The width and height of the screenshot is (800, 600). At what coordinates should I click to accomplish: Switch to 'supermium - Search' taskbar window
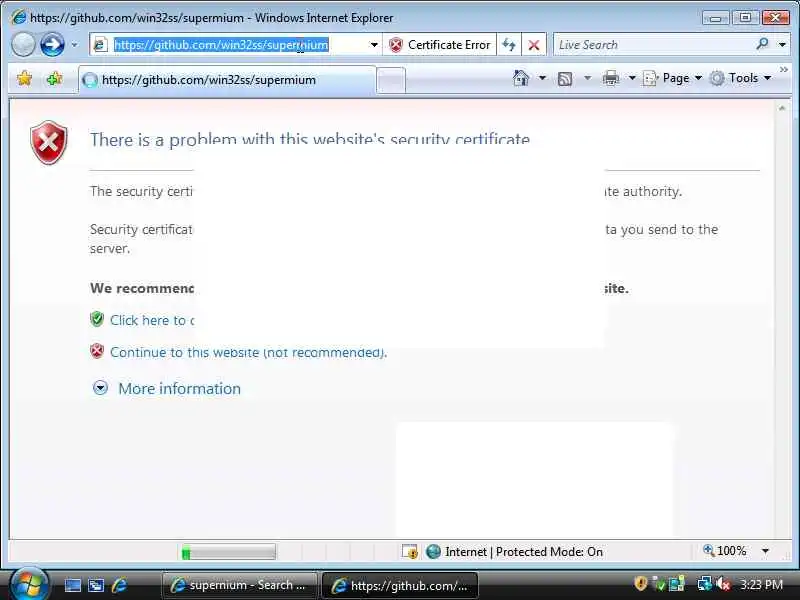pyautogui.click(x=239, y=585)
